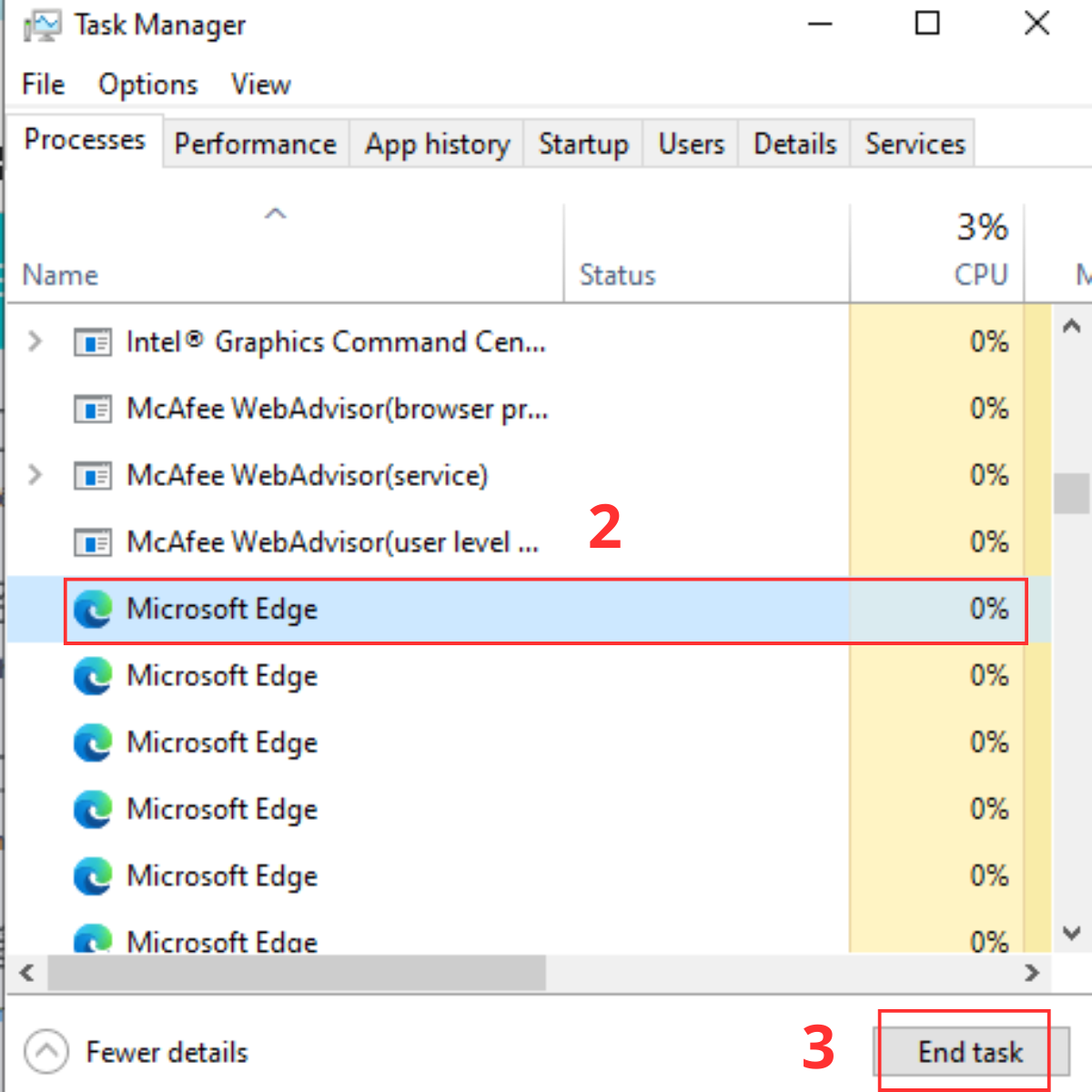Click the horizontal scrollbar thumb

point(297,973)
